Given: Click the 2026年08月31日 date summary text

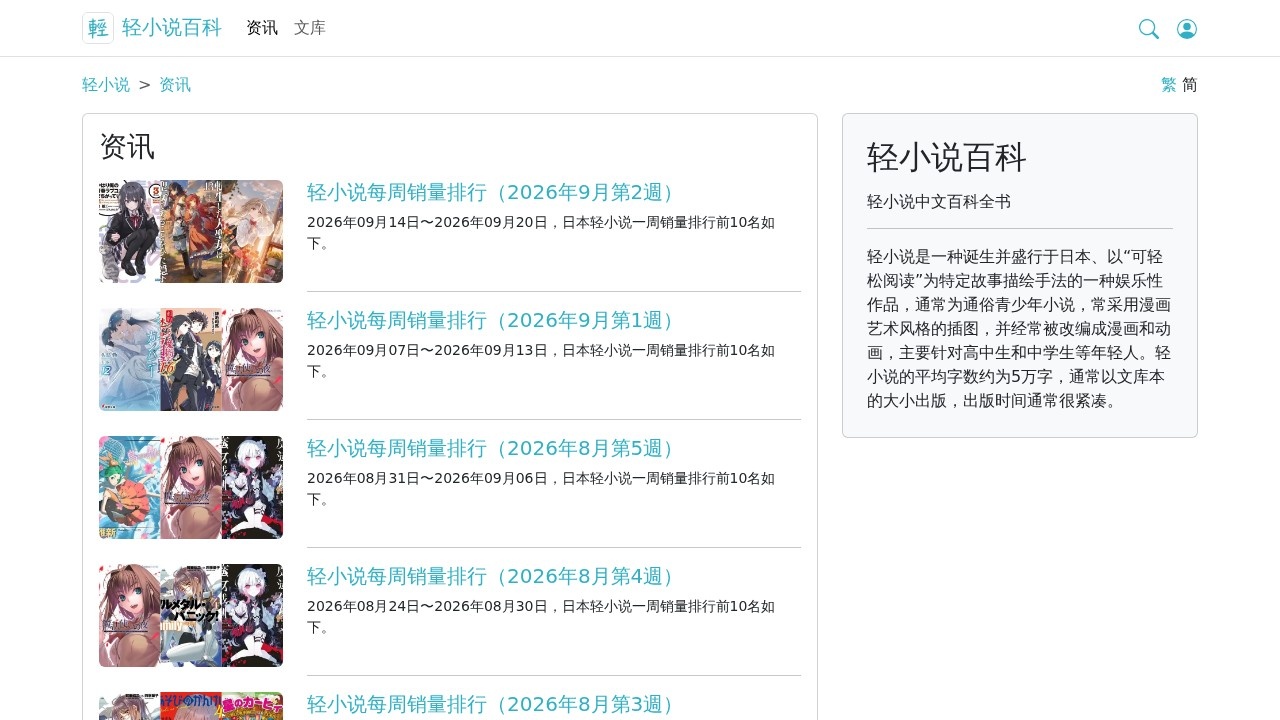Looking at the screenshot, I should click(x=541, y=489).
